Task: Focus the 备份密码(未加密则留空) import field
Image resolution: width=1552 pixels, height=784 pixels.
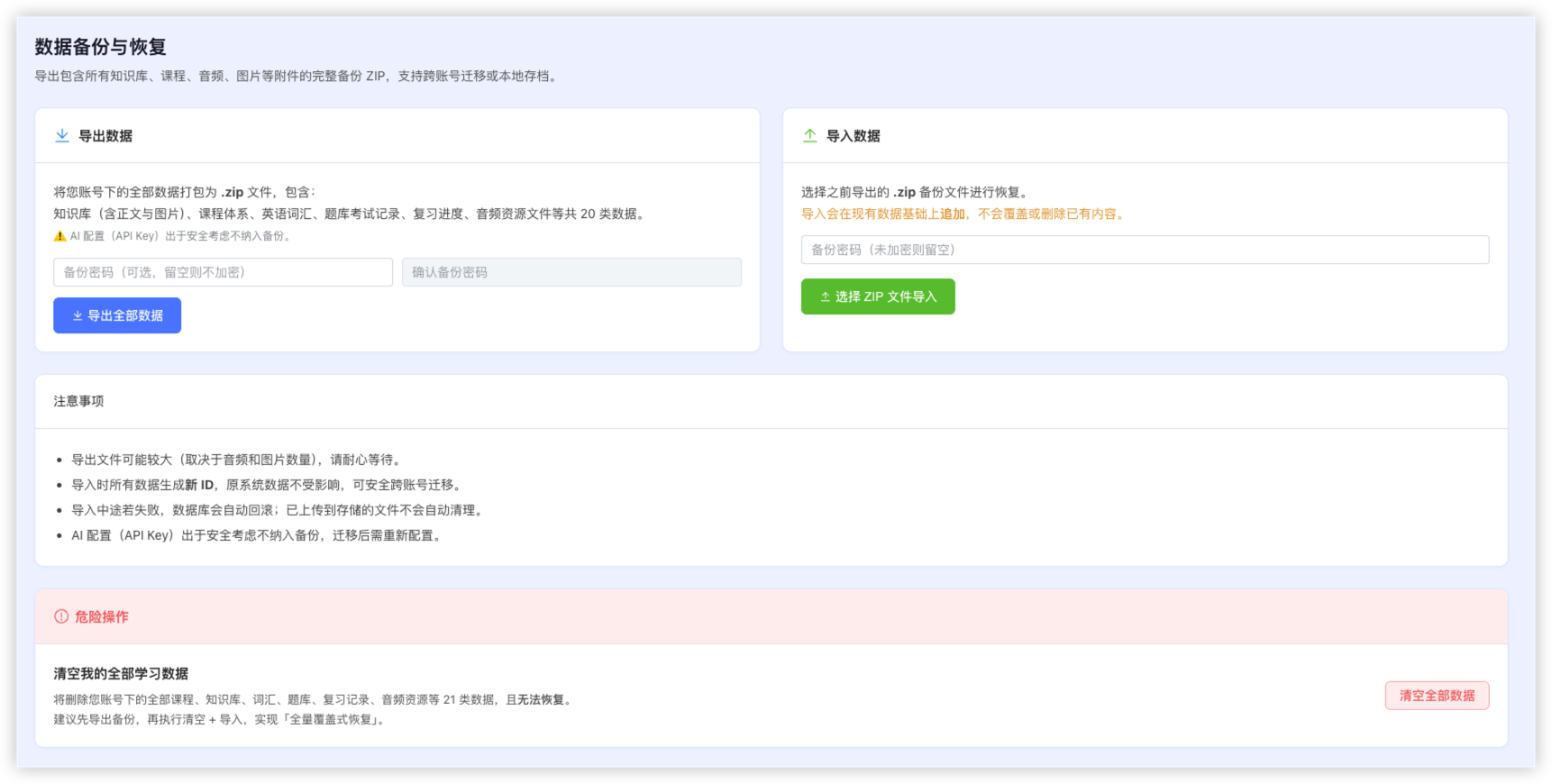Action: pyautogui.click(x=1145, y=250)
